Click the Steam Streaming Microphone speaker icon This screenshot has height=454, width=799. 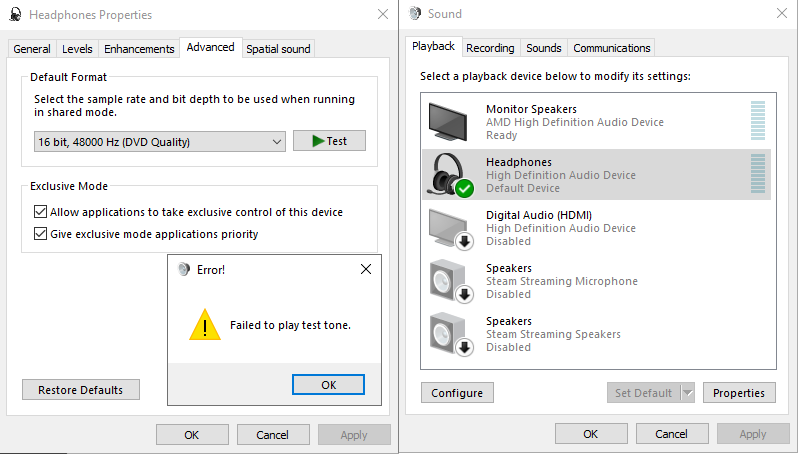pyautogui.click(x=450, y=282)
